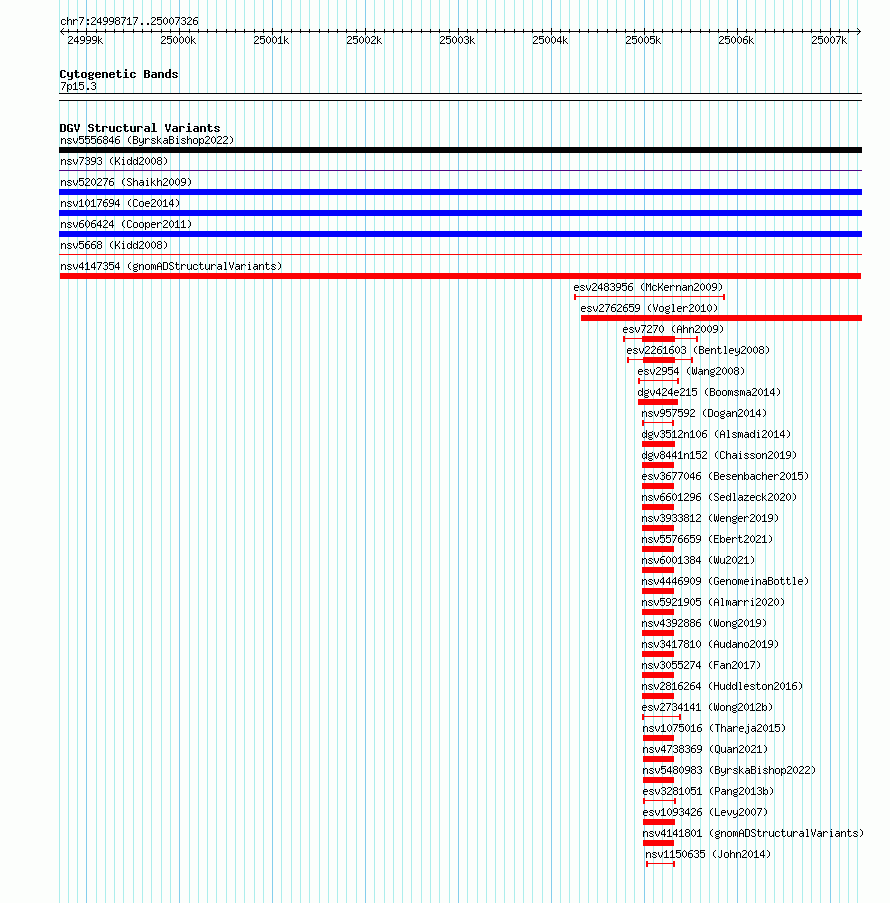Screen dimensions: 890x903
Task: Open nsv6001384 (Wu2021) label
Action: click(x=698, y=560)
